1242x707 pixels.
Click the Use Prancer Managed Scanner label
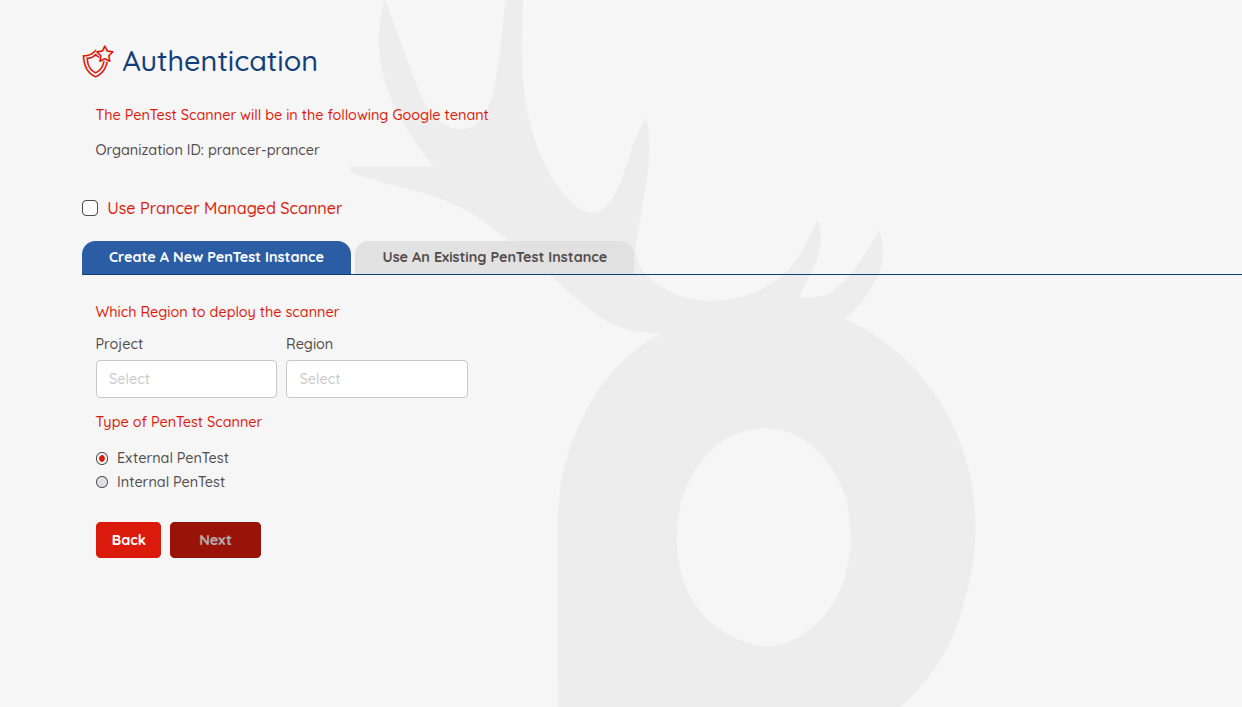(x=225, y=208)
